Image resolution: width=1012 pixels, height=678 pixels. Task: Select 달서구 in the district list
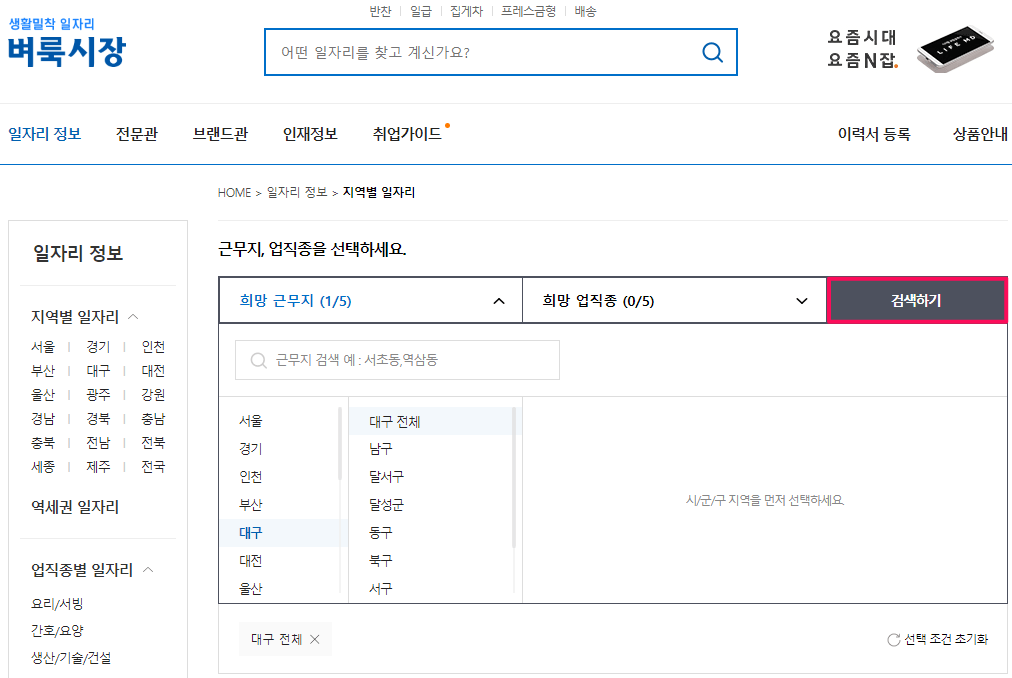click(x=387, y=477)
